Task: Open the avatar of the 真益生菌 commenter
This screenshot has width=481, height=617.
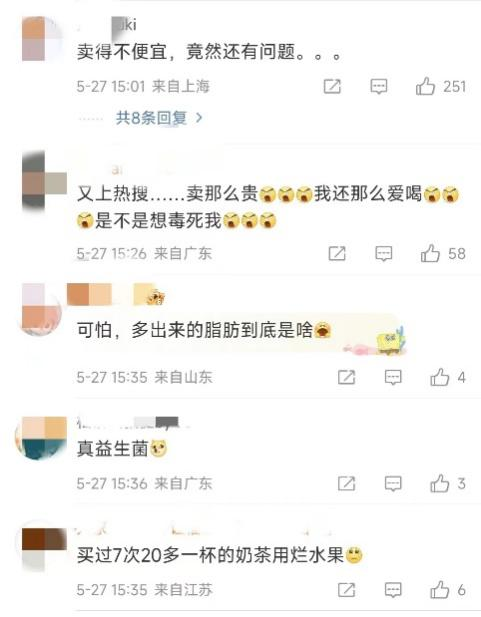Action: (x=41, y=438)
